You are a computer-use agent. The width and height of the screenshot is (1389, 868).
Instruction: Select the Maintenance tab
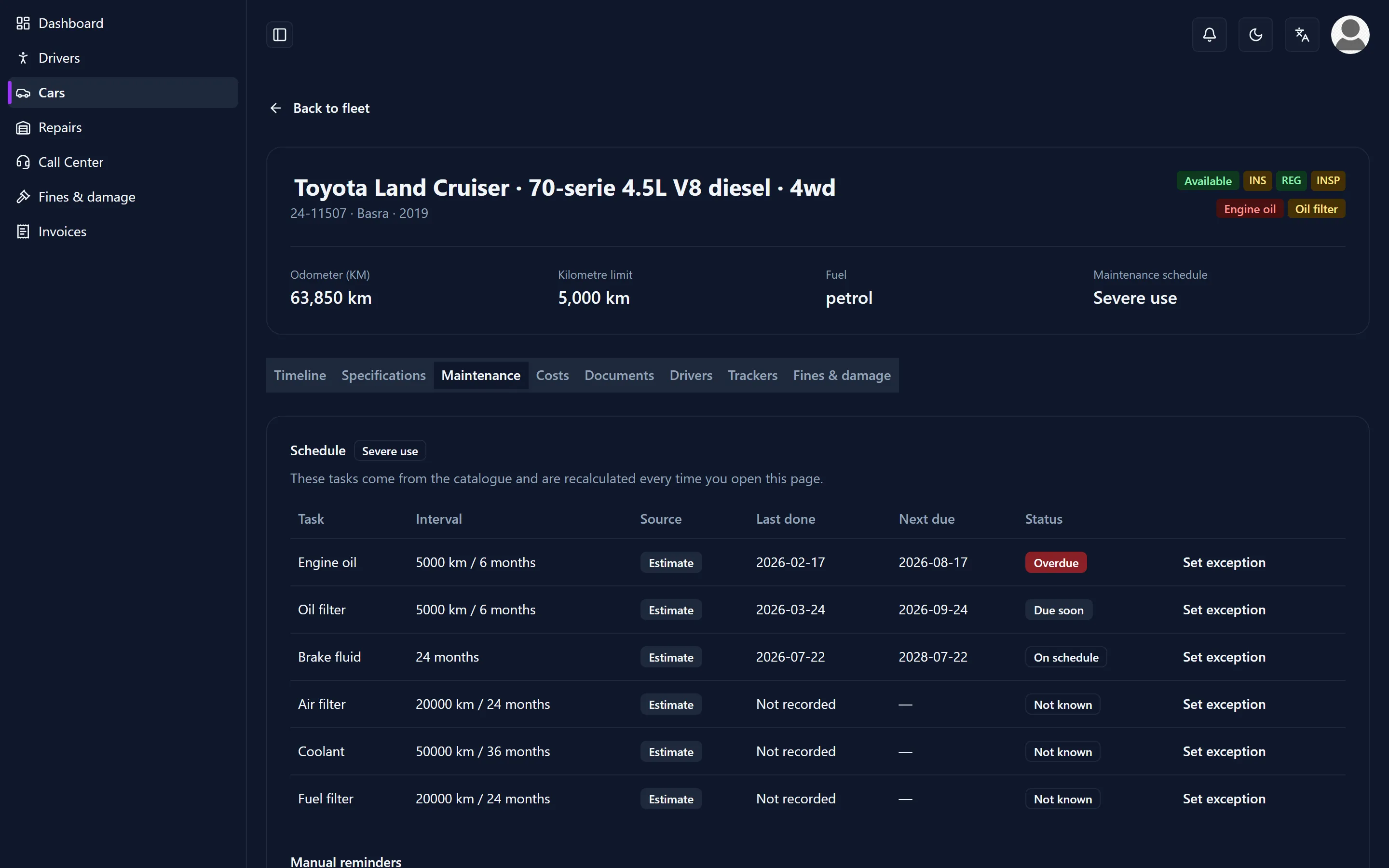point(480,376)
